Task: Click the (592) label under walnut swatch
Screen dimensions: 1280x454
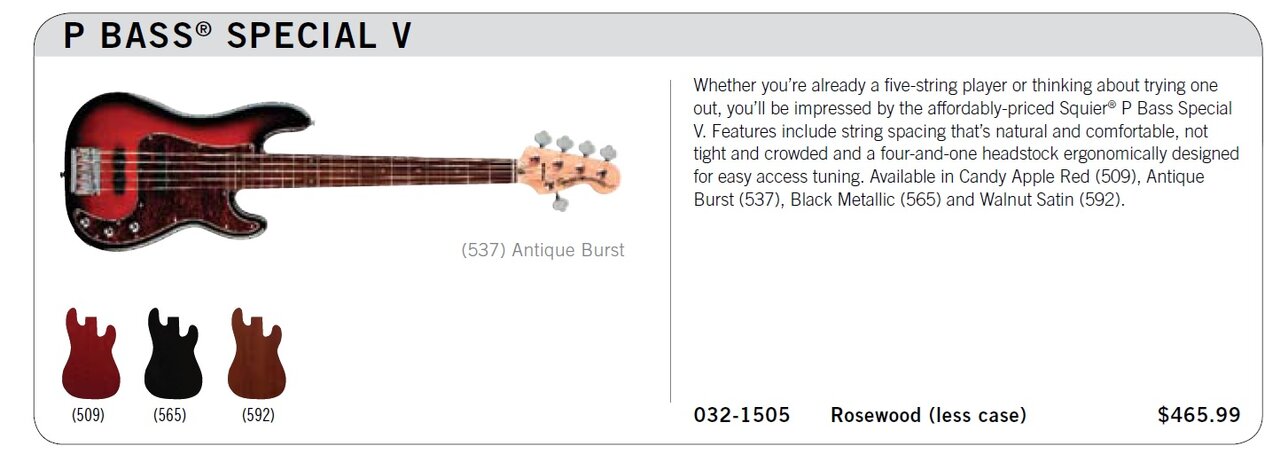Action: point(258,415)
